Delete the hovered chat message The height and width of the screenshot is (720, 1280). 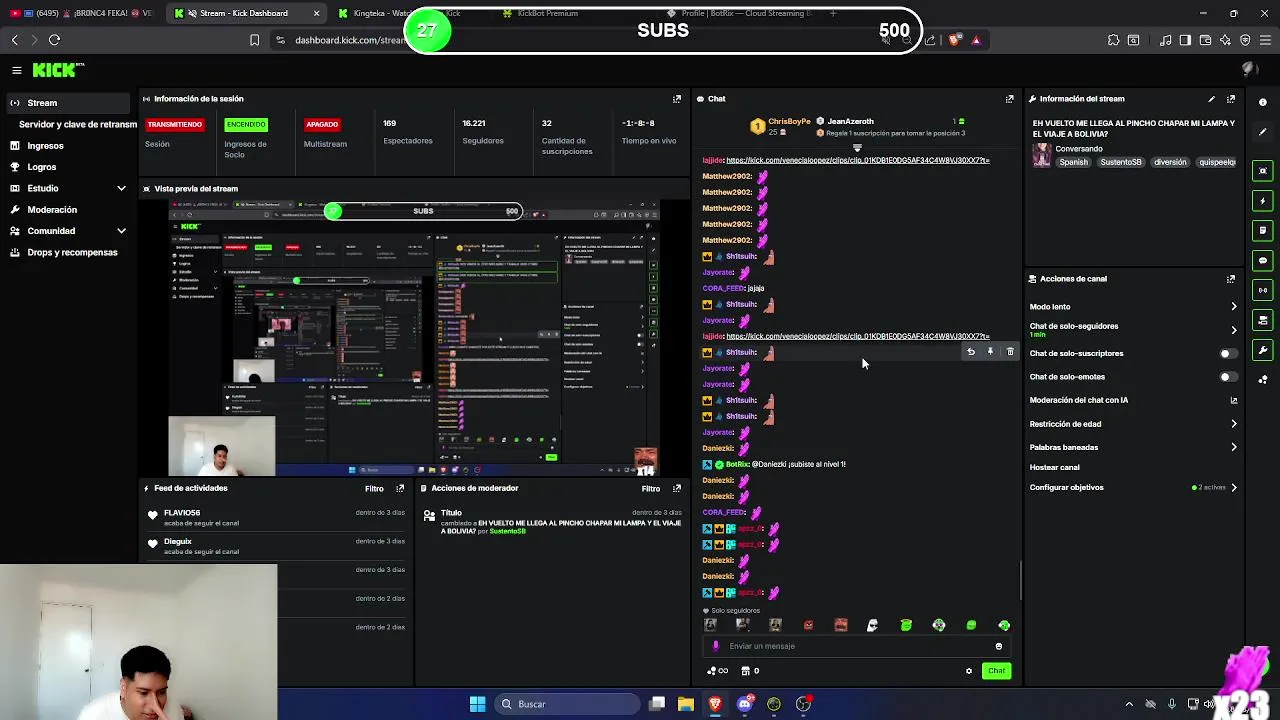pyautogui.click(x=1010, y=352)
